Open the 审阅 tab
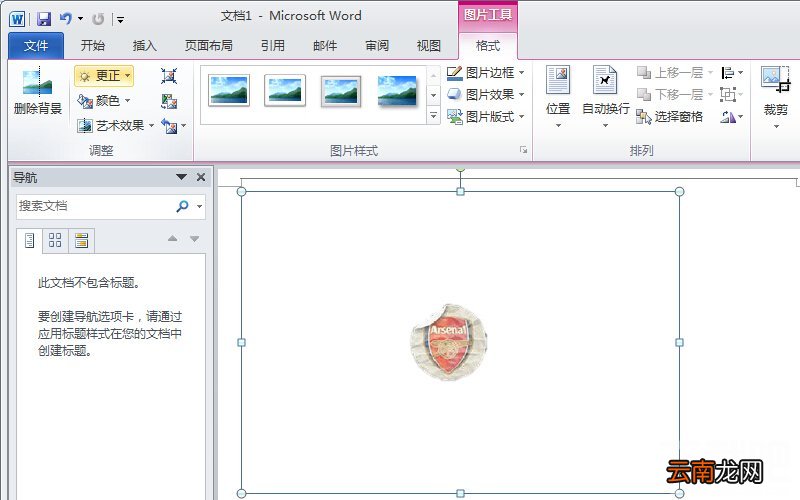Viewport: 800px width, 500px height. [x=377, y=45]
